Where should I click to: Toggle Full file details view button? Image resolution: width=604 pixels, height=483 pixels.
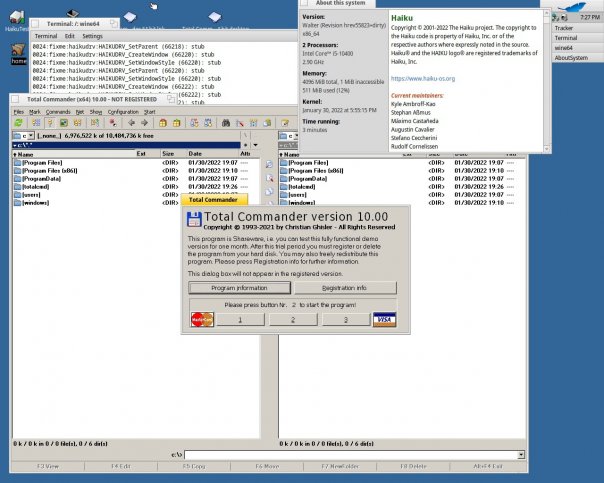50,123
